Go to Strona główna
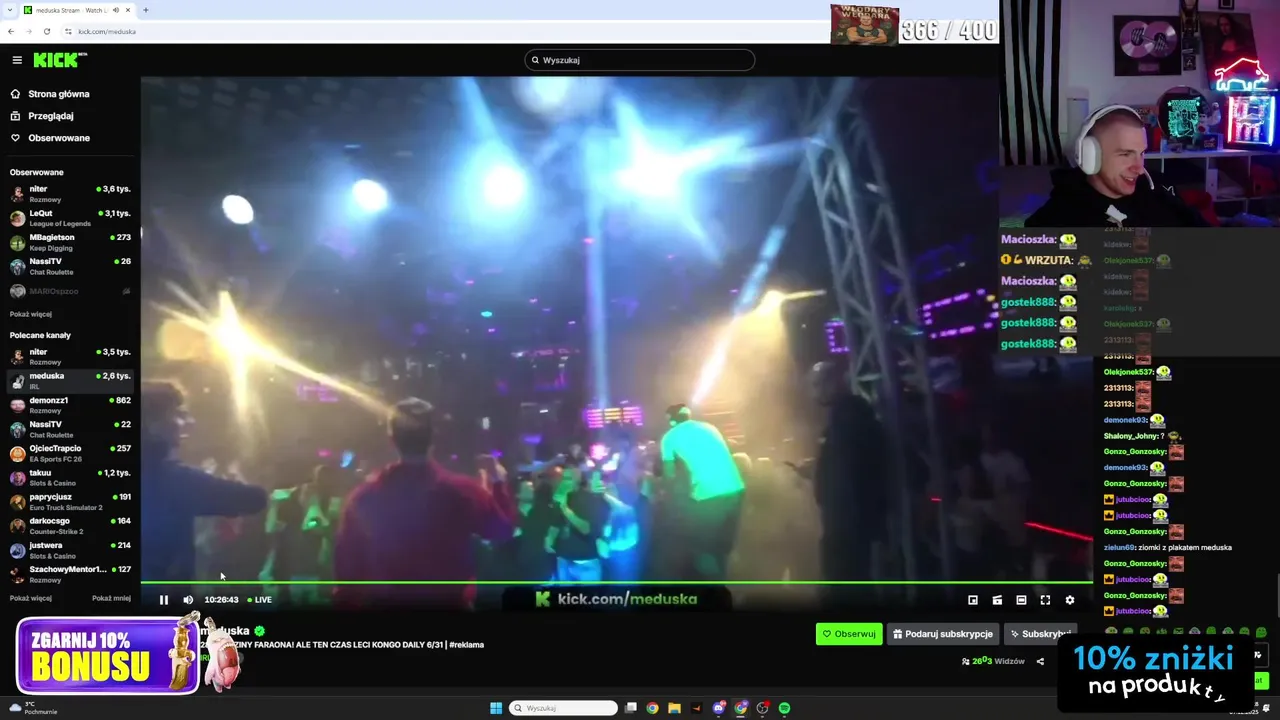 coord(59,94)
